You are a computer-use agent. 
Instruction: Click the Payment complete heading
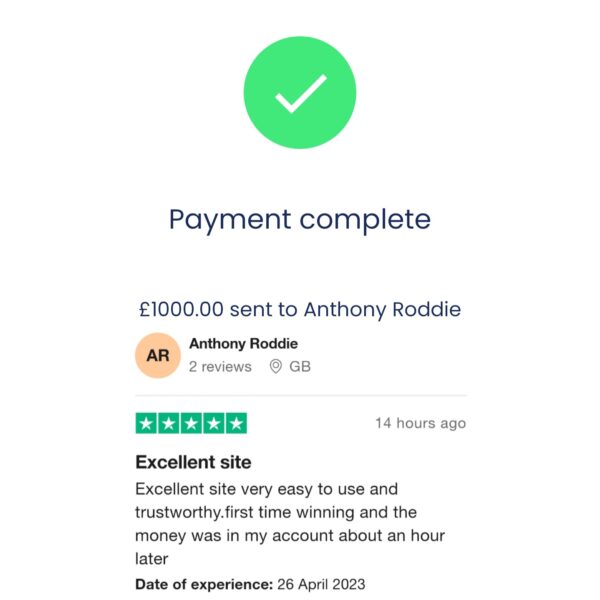click(299, 219)
